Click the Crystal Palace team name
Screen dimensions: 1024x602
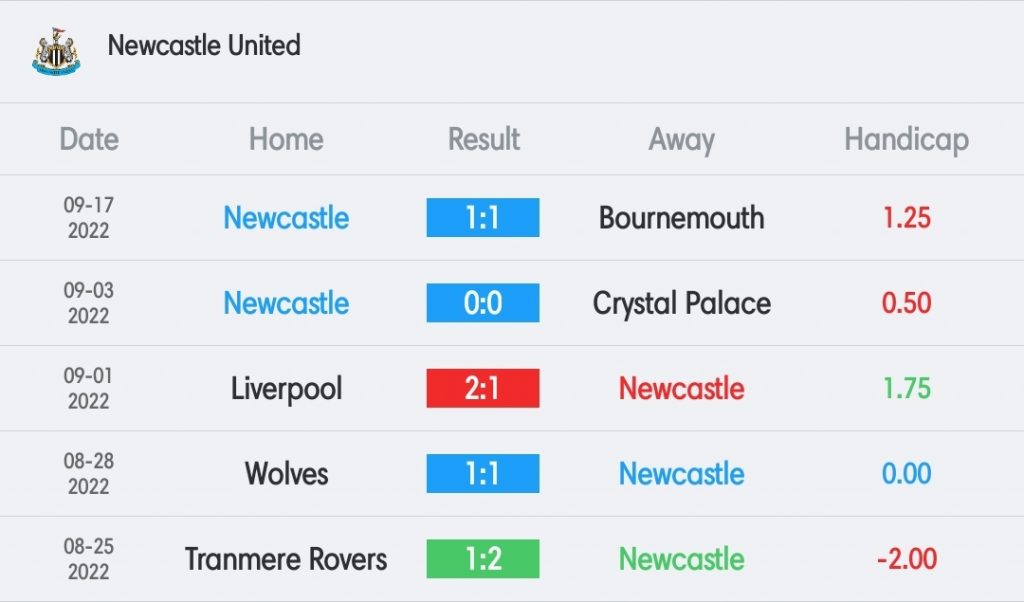[681, 304]
